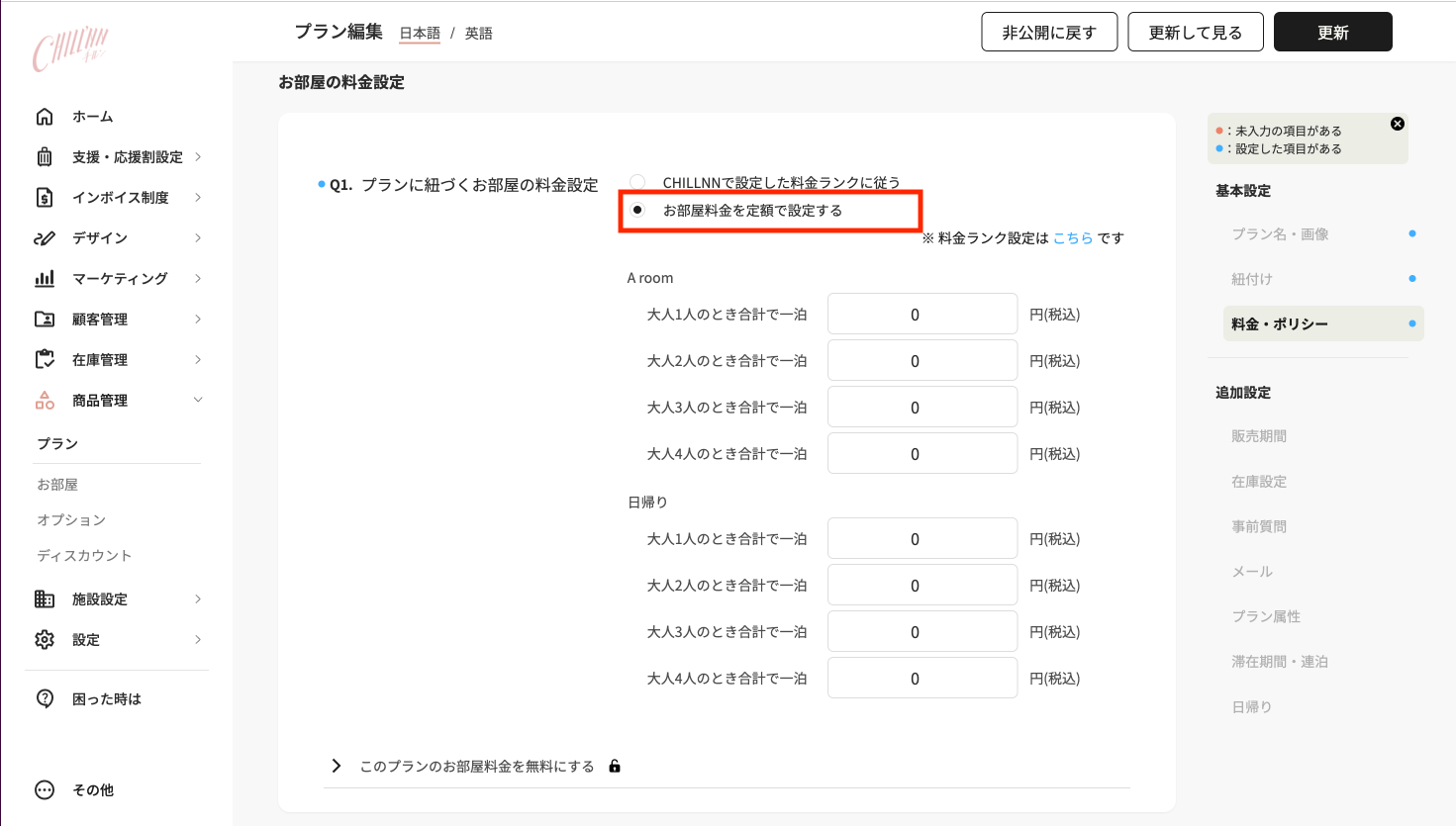The image size is (1456, 826).
Task: Click the 非公開に戻す button
Action: click(1049, 33)
